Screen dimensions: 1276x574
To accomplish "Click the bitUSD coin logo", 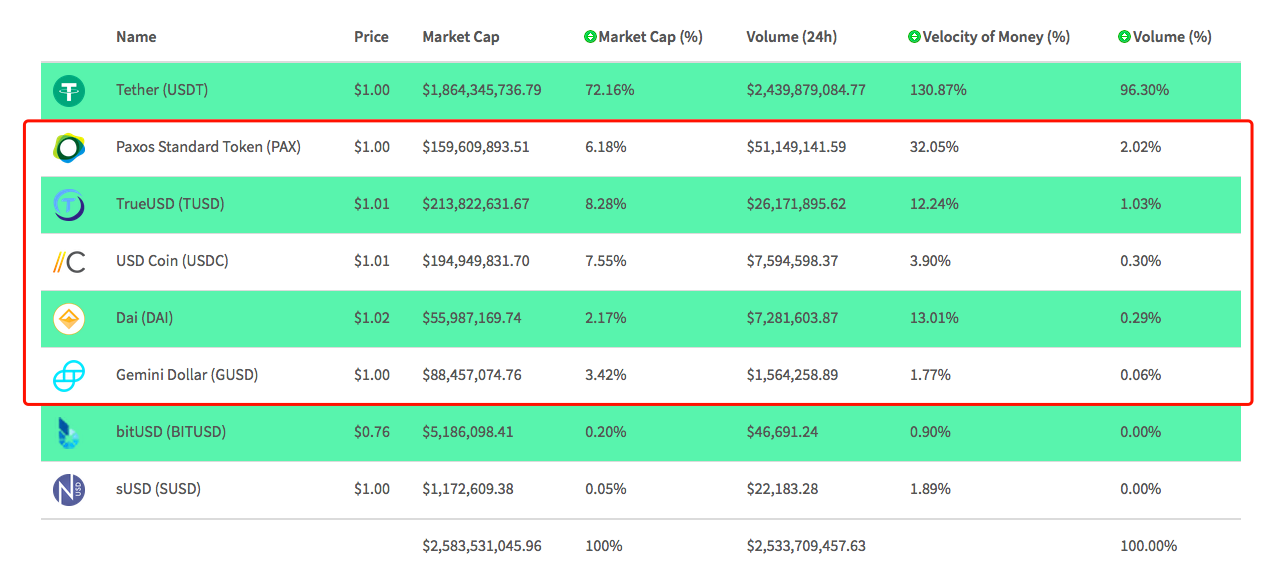I will [x=69, y=432].
